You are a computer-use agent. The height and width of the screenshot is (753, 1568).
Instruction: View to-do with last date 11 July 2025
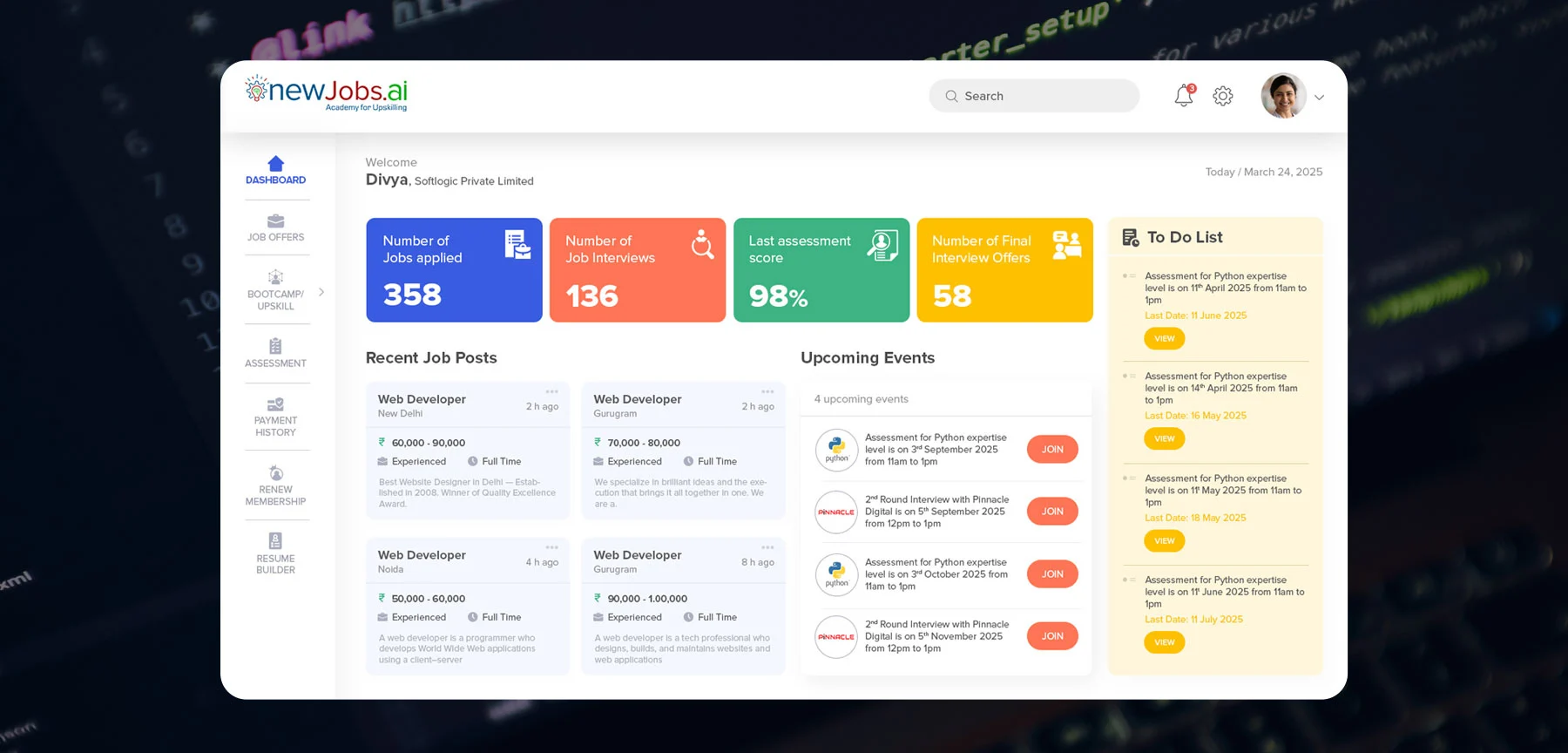coord(1164,642)
